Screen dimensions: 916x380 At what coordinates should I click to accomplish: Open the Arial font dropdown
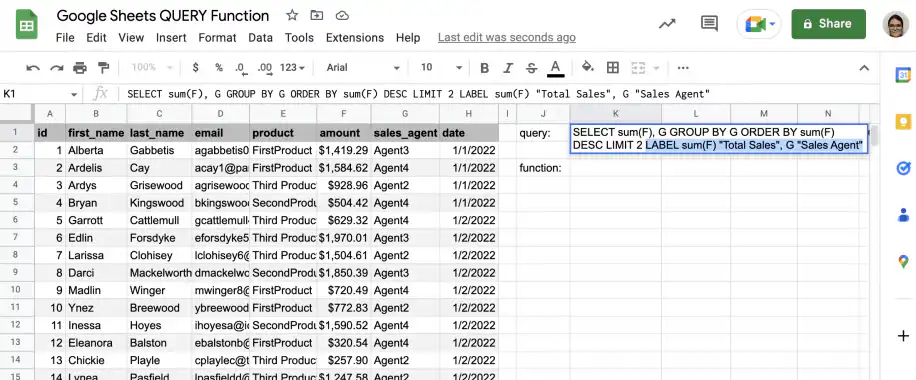(x=362, y=68)
